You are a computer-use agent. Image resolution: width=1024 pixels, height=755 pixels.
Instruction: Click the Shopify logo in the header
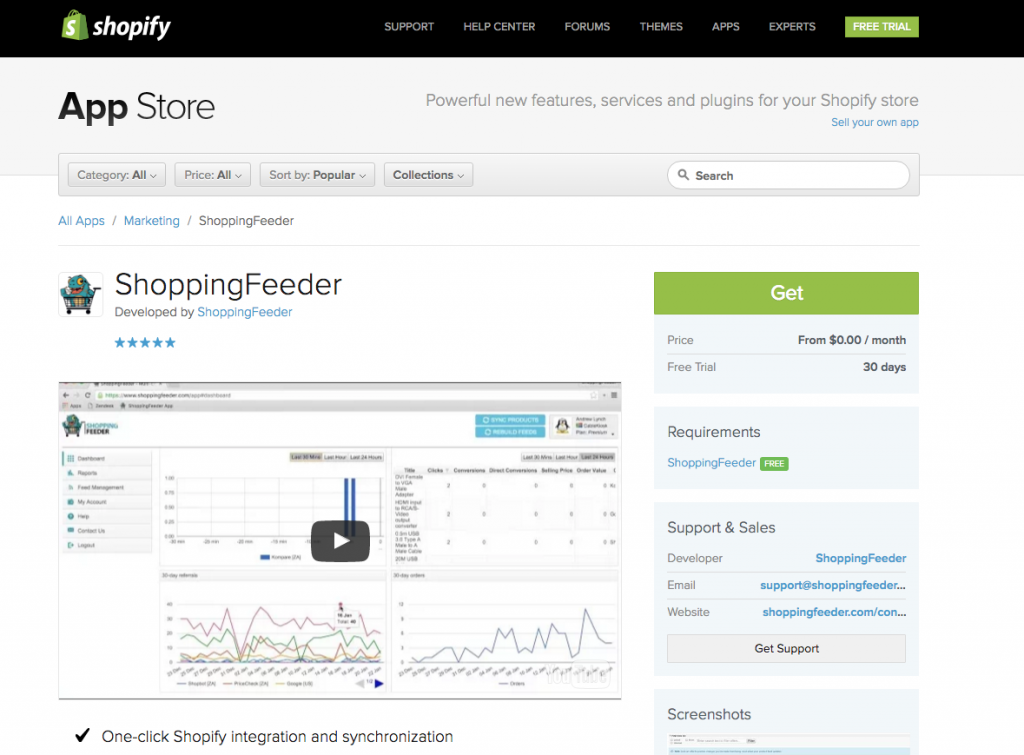click(x=116, y=26)
